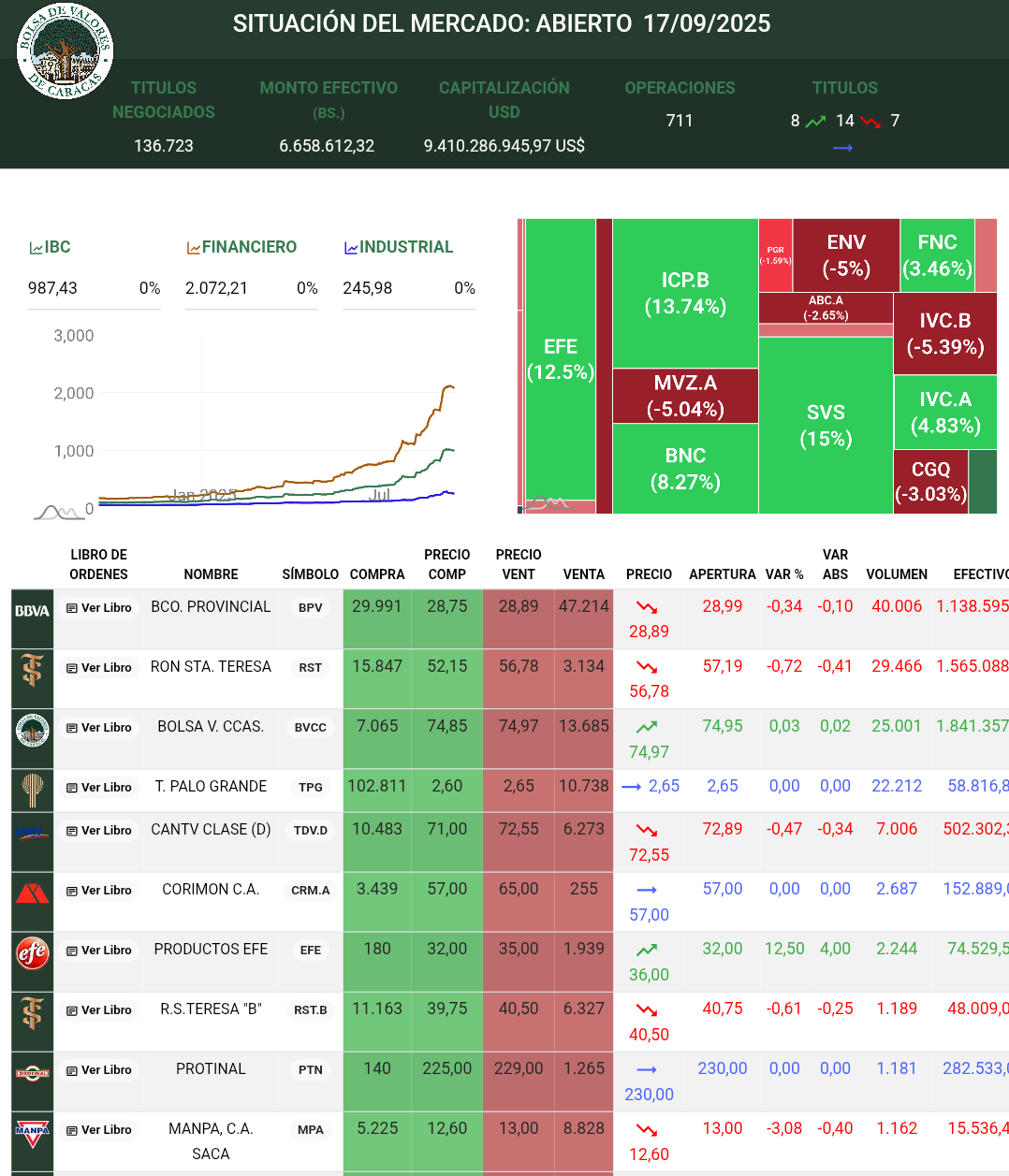Viewport: 1009px width, 1176px height.
Task: Select the SVS (15%) treemap tile
Action: [825, 426]
